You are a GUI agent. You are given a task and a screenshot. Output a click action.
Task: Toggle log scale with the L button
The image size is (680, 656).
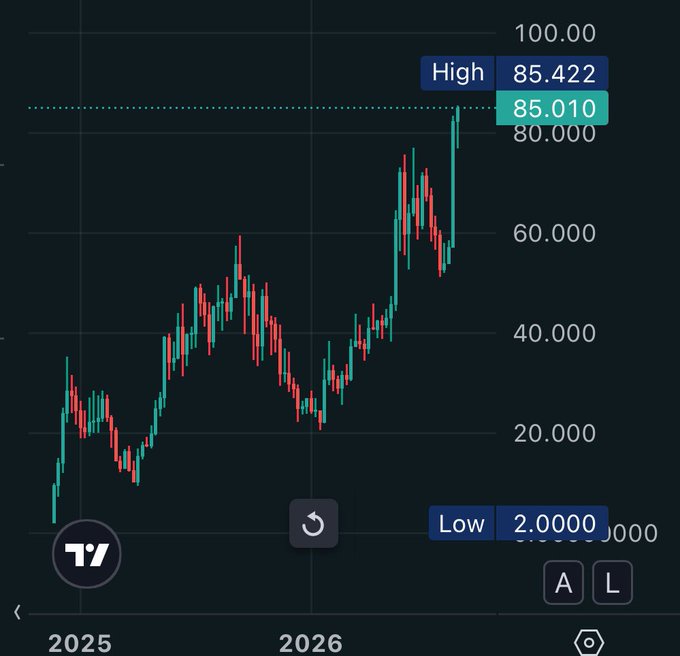pyautogui.click(x=612, y=583)
